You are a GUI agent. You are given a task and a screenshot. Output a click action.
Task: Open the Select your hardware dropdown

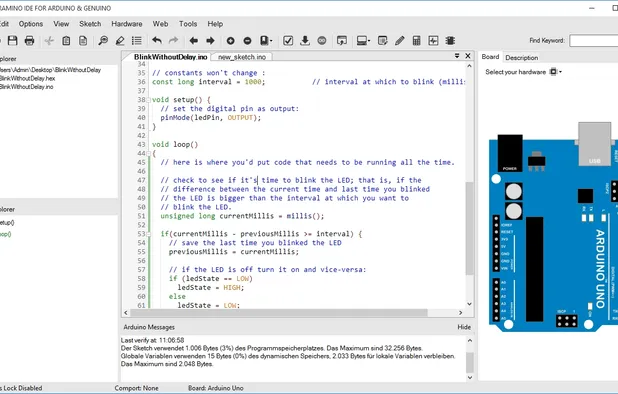(556, 72)
